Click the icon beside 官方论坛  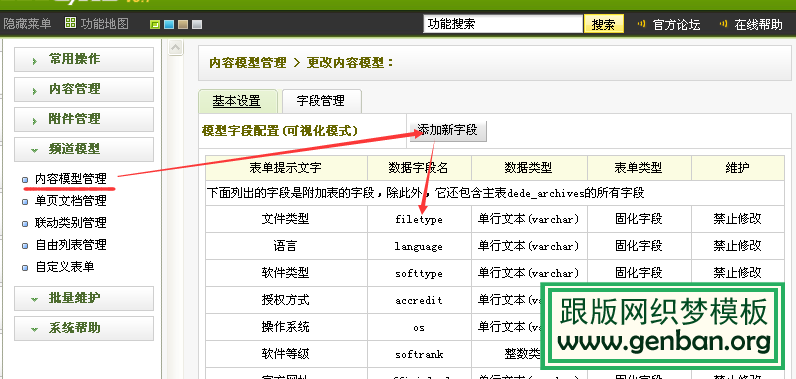[642, 23]
